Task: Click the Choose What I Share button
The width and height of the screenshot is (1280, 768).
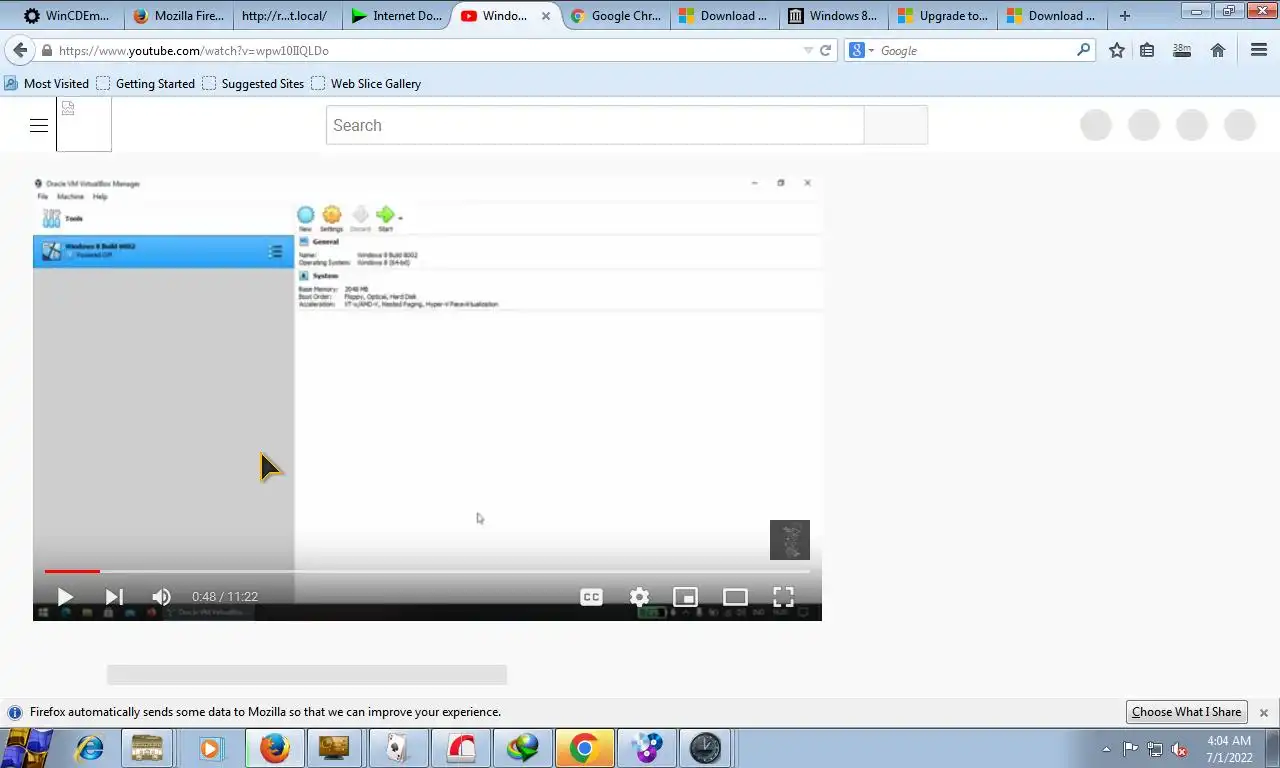Action: pos(1186,712)
